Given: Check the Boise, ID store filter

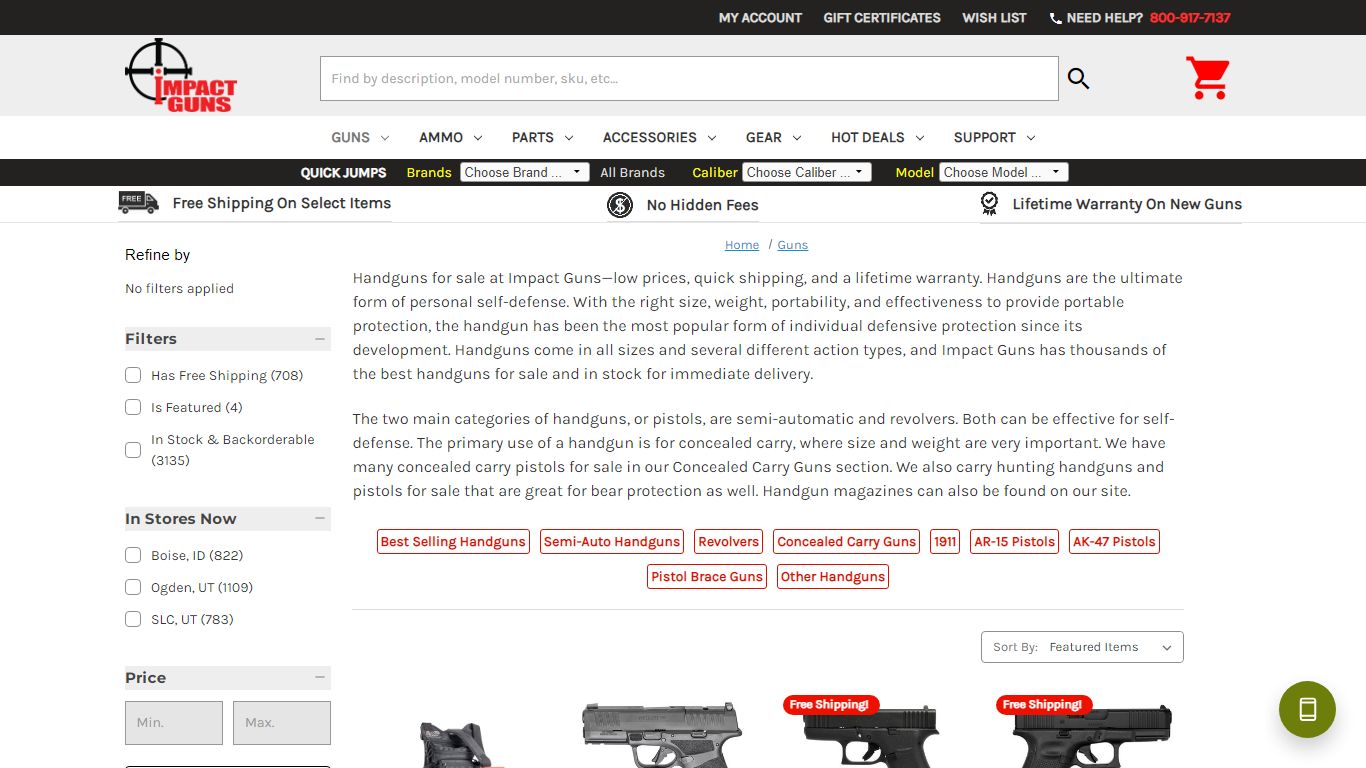Looking at the screenshot, I should pyautogui.click(x=133, y=555).
